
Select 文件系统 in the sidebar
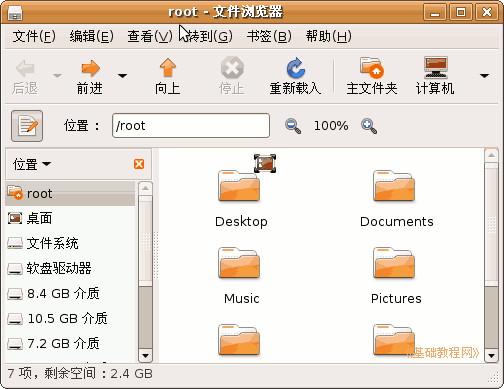(x=70, y=243)
